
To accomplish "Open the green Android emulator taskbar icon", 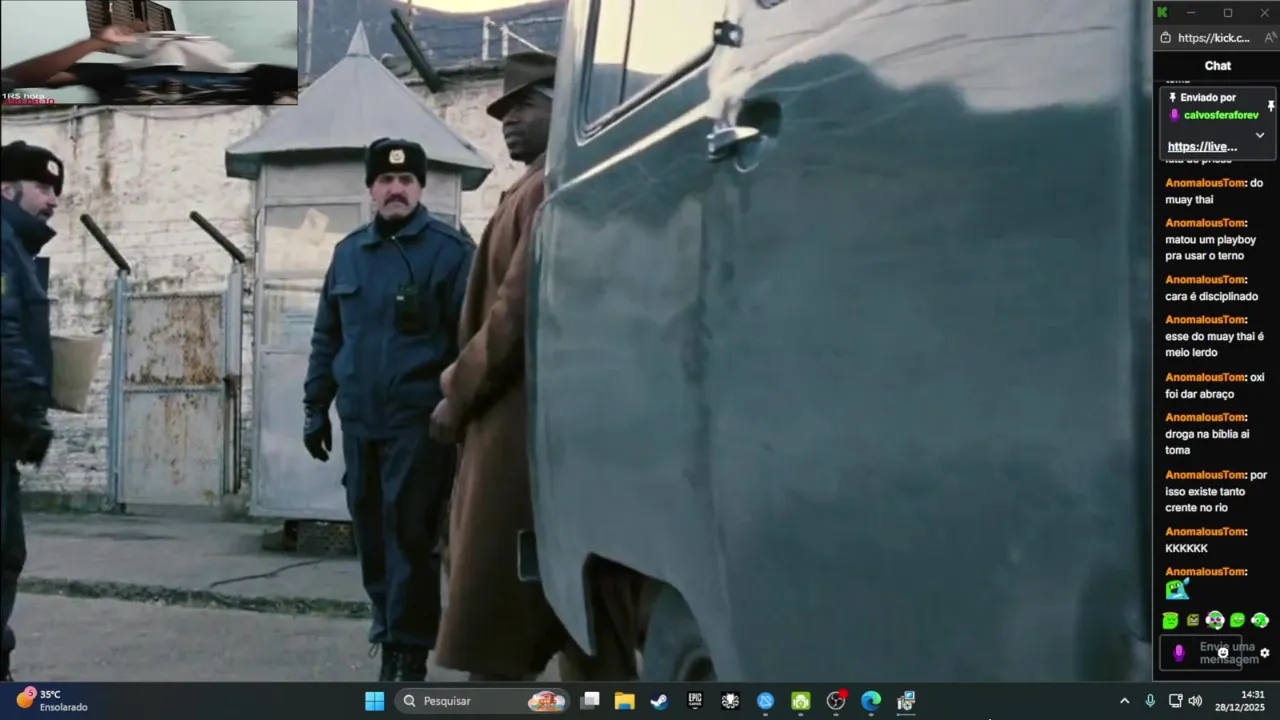I will pyautogui.click(x=801, y=701).
